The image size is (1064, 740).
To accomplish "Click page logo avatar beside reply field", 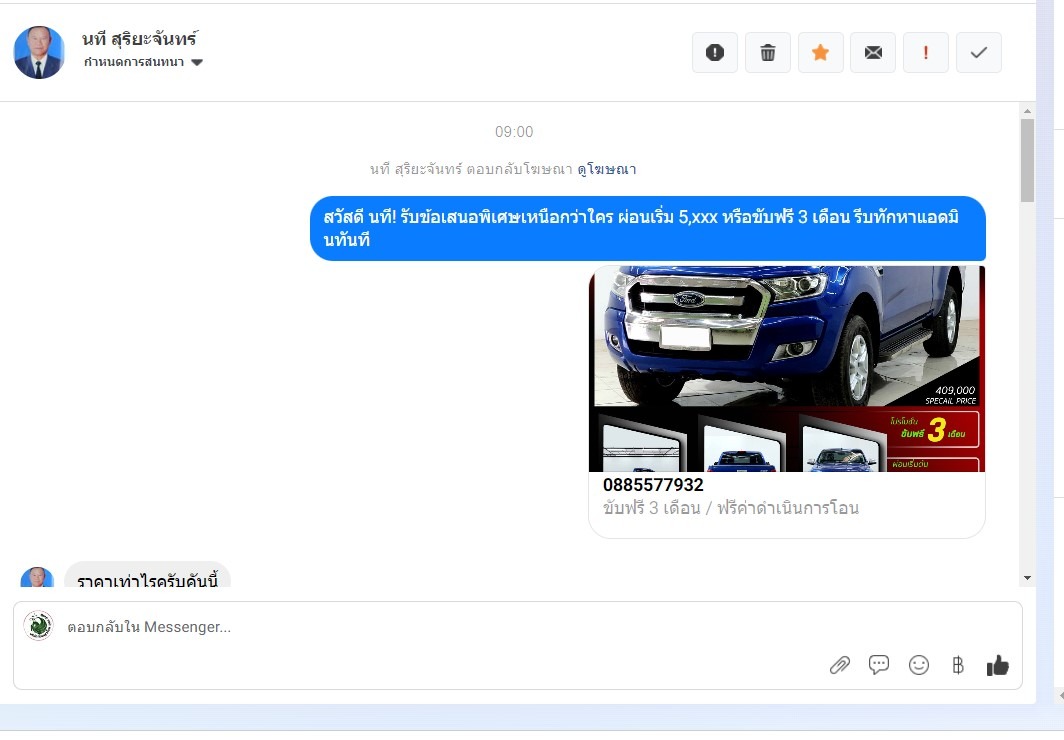I will click(39, 625).
